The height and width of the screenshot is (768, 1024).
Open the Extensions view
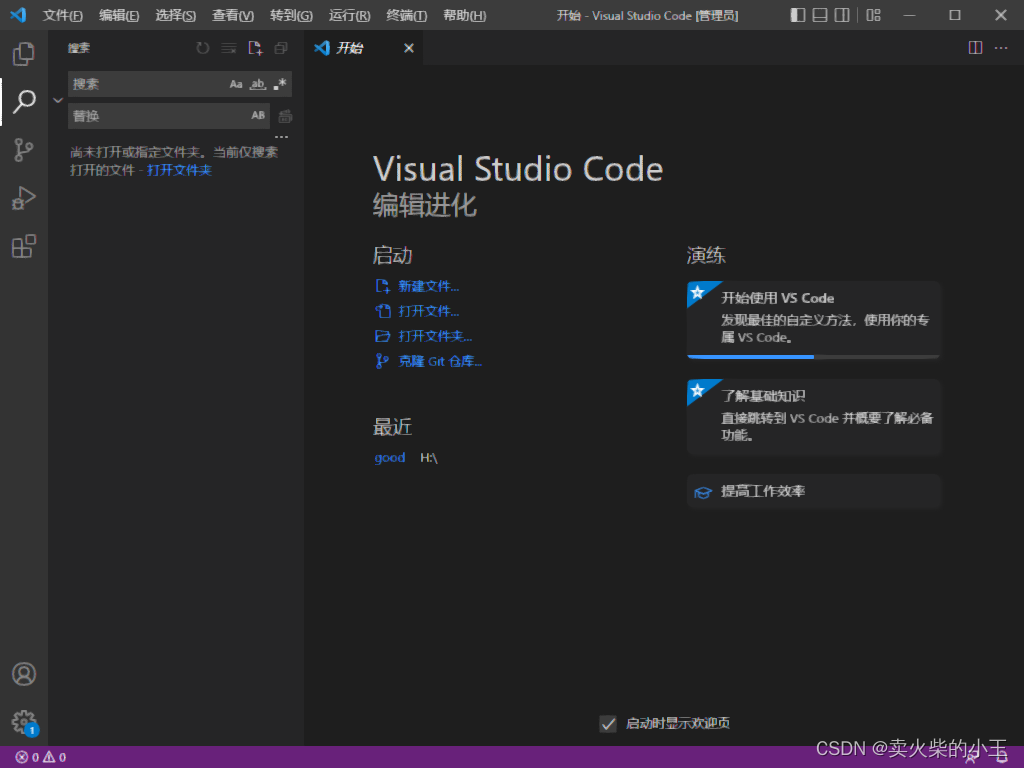[24, 246]
